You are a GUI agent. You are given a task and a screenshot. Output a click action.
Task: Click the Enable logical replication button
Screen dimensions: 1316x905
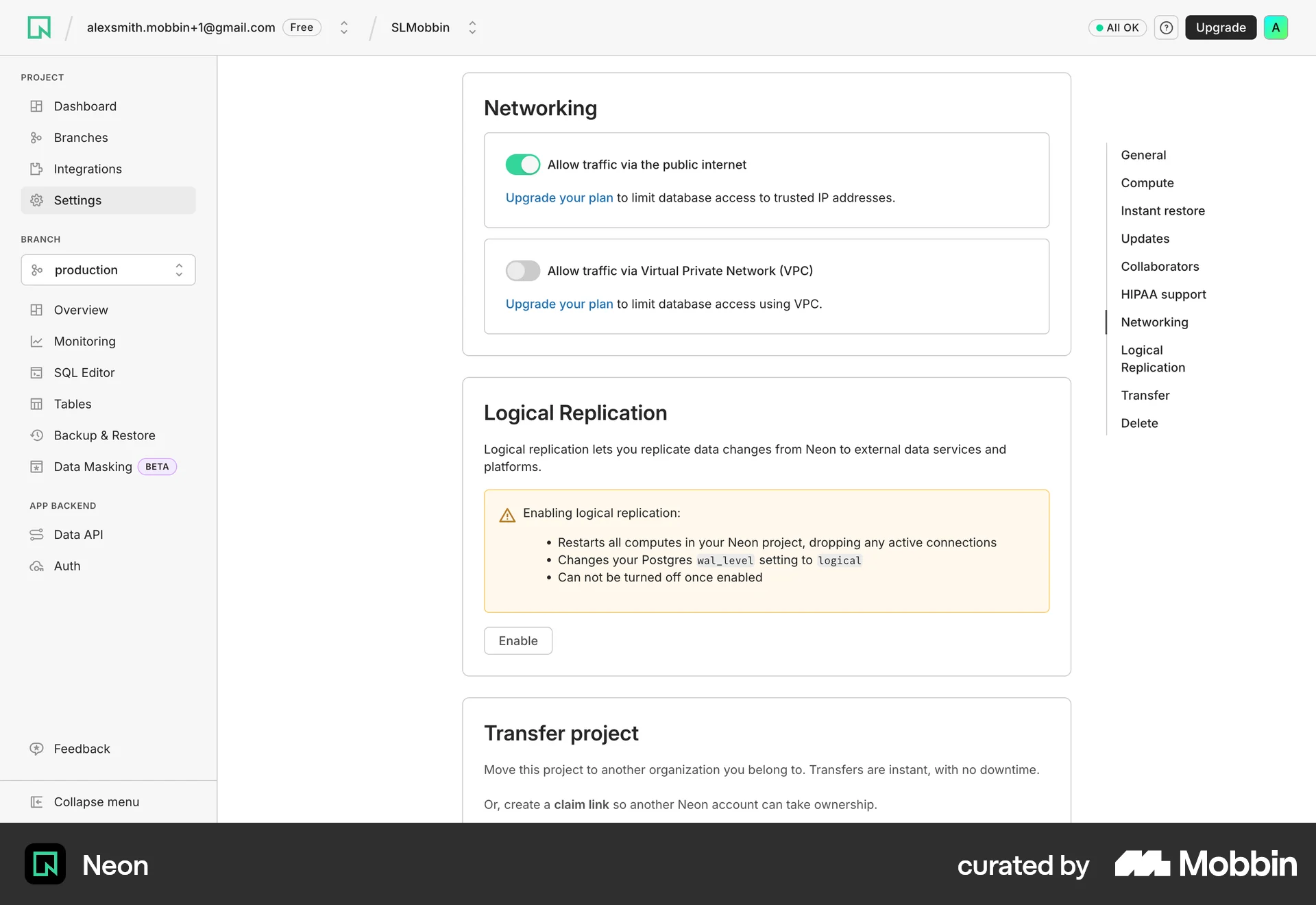[x=518, y=641]
